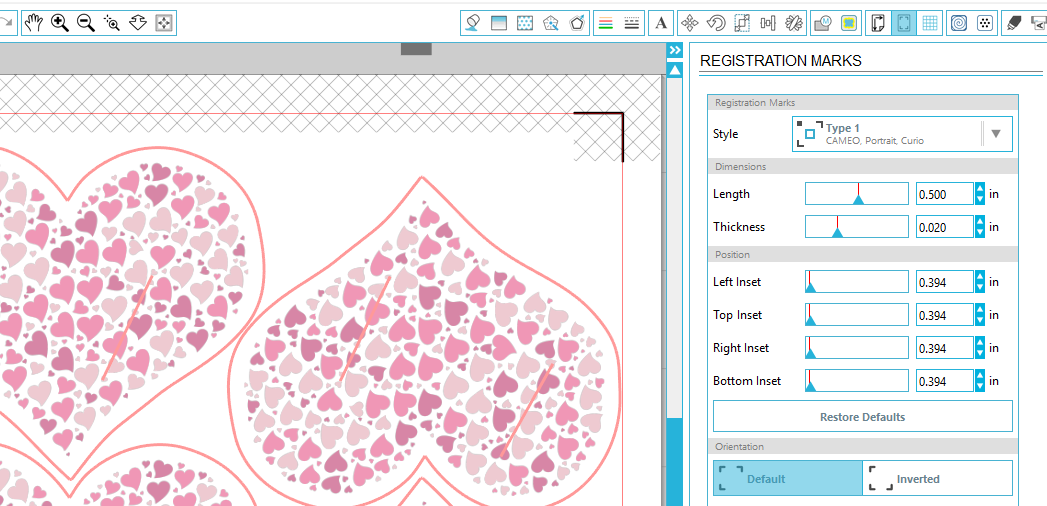Click the Left Inset value field

pyautogui.click(x=944, y=282)
